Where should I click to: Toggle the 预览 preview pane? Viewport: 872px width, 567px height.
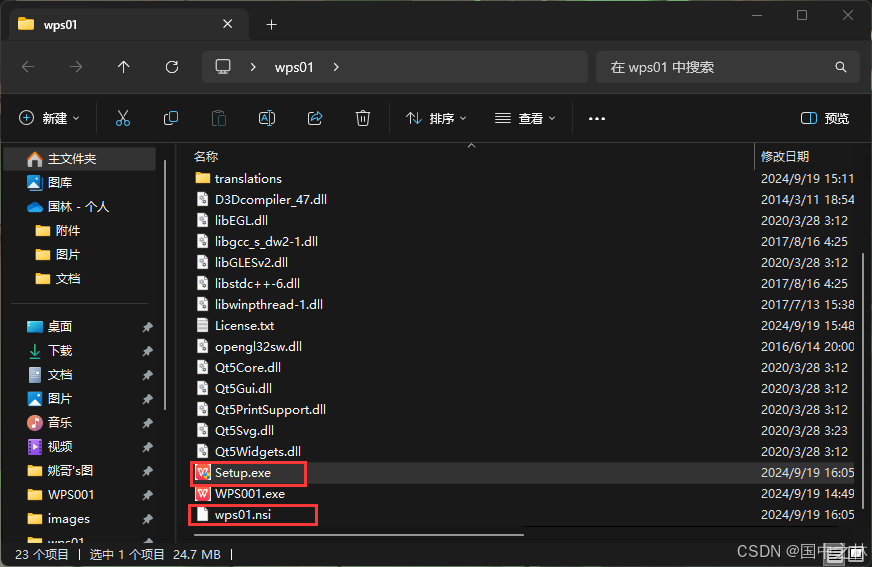coord(825,118)
